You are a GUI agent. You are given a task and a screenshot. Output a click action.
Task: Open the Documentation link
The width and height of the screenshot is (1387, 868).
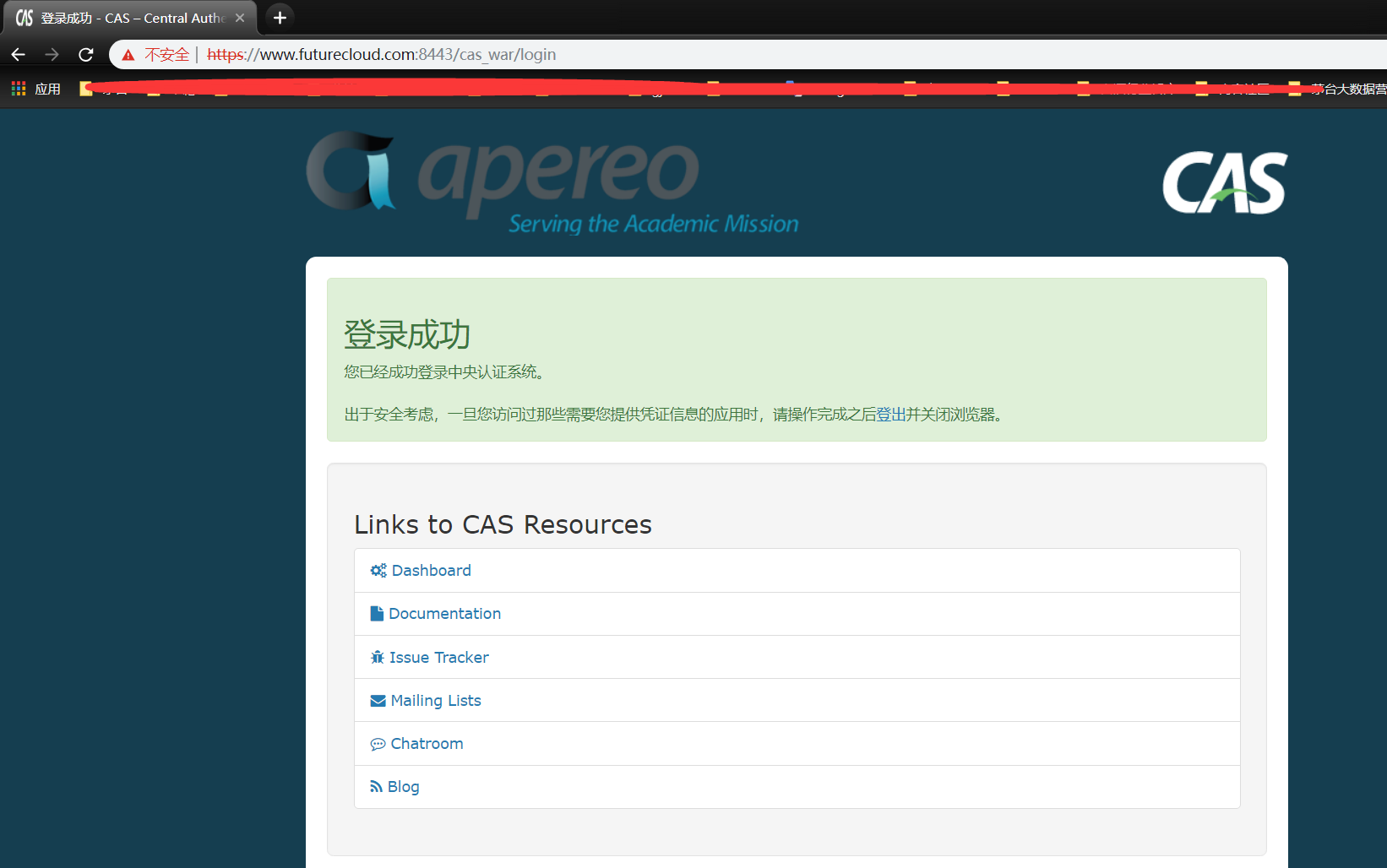tap(444, 614)
